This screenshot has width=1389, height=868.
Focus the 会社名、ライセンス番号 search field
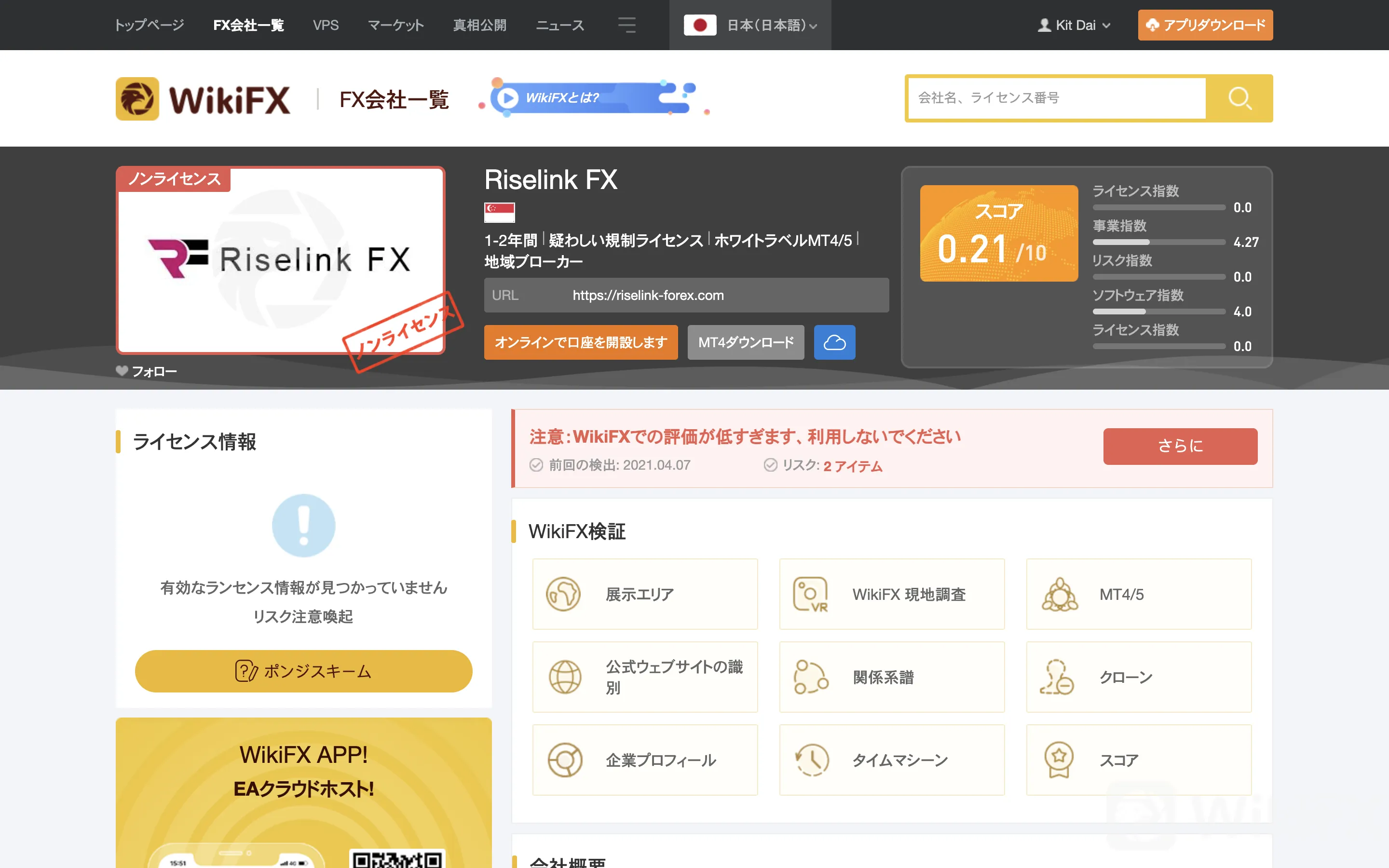point(1057,98)
